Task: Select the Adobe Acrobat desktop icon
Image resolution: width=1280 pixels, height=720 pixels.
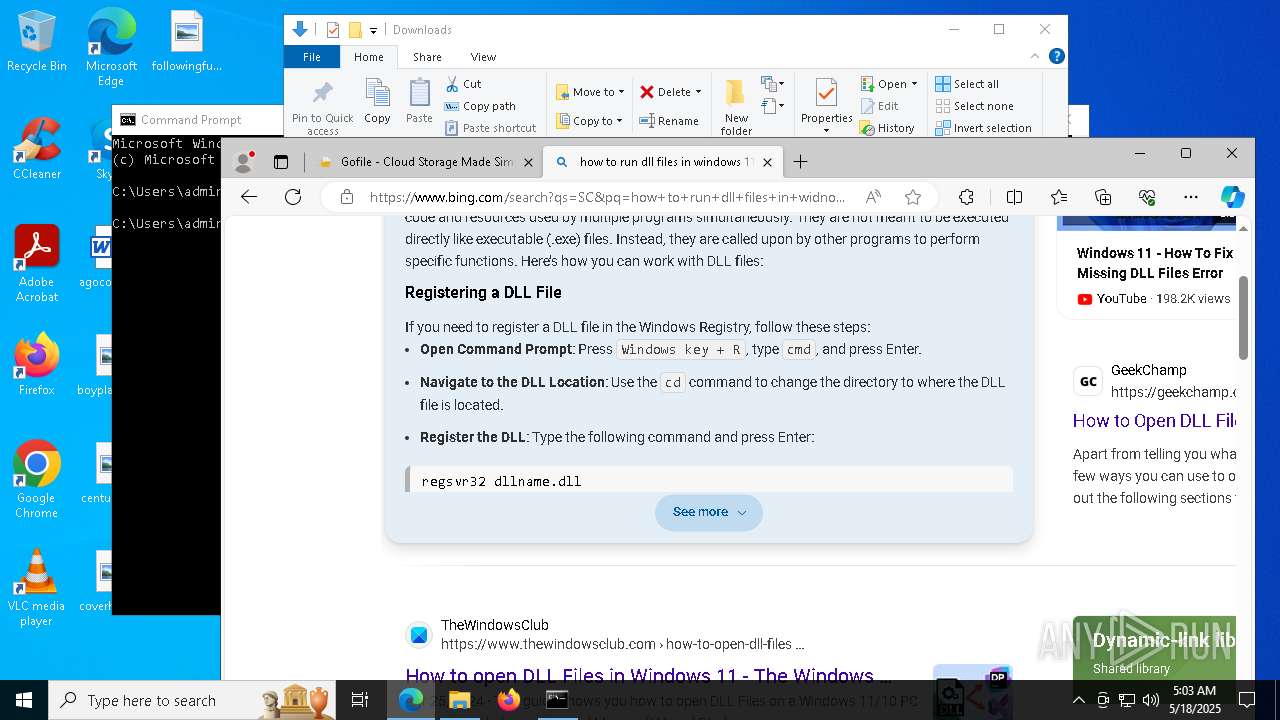Action: (x=36, y=264)
